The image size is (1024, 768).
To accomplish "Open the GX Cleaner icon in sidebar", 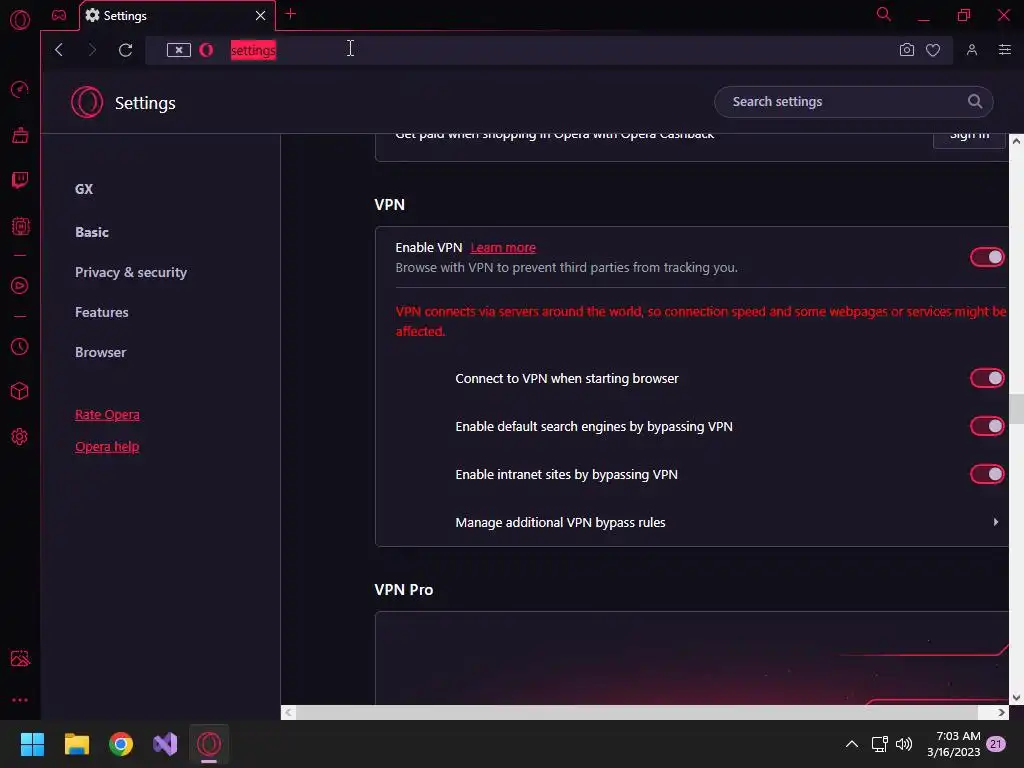I will point(20,135).
